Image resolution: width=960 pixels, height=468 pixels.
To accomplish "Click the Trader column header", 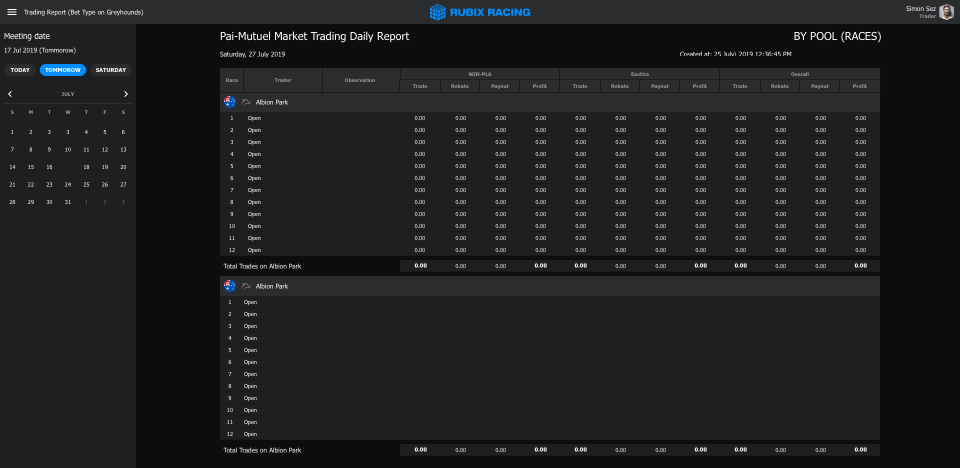I will pos(283,80).
